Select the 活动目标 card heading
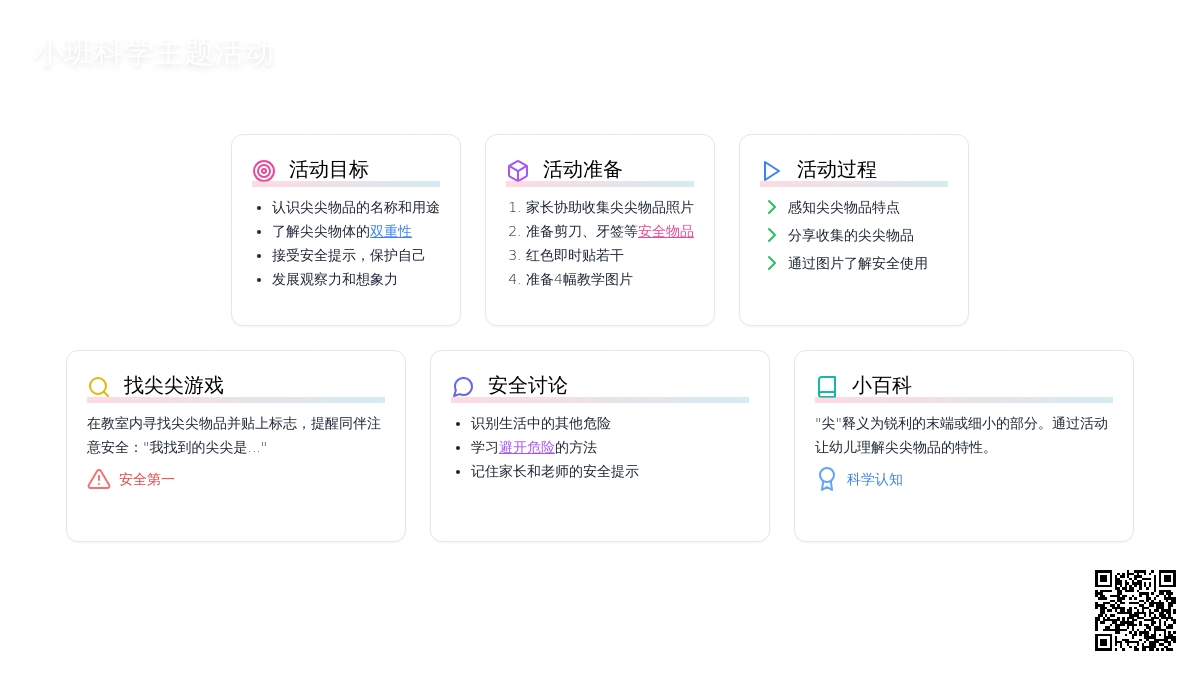The image size is (1200, 675). (x=329, y=170)
